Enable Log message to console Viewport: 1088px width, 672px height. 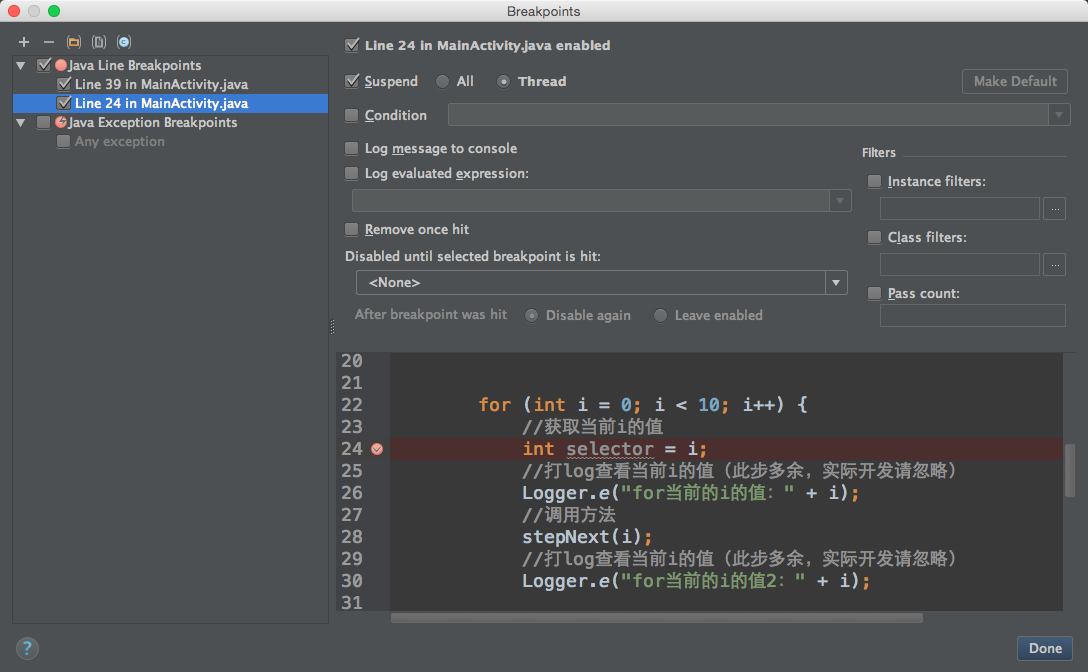pos(352,149)
